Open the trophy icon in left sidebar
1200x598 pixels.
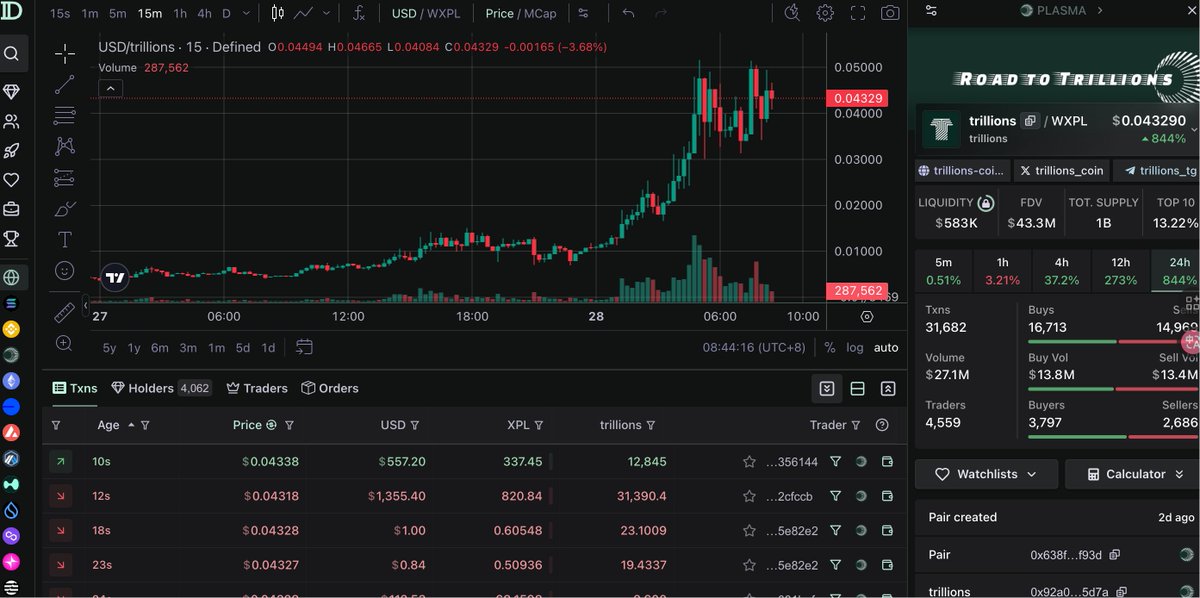[12, 238]
